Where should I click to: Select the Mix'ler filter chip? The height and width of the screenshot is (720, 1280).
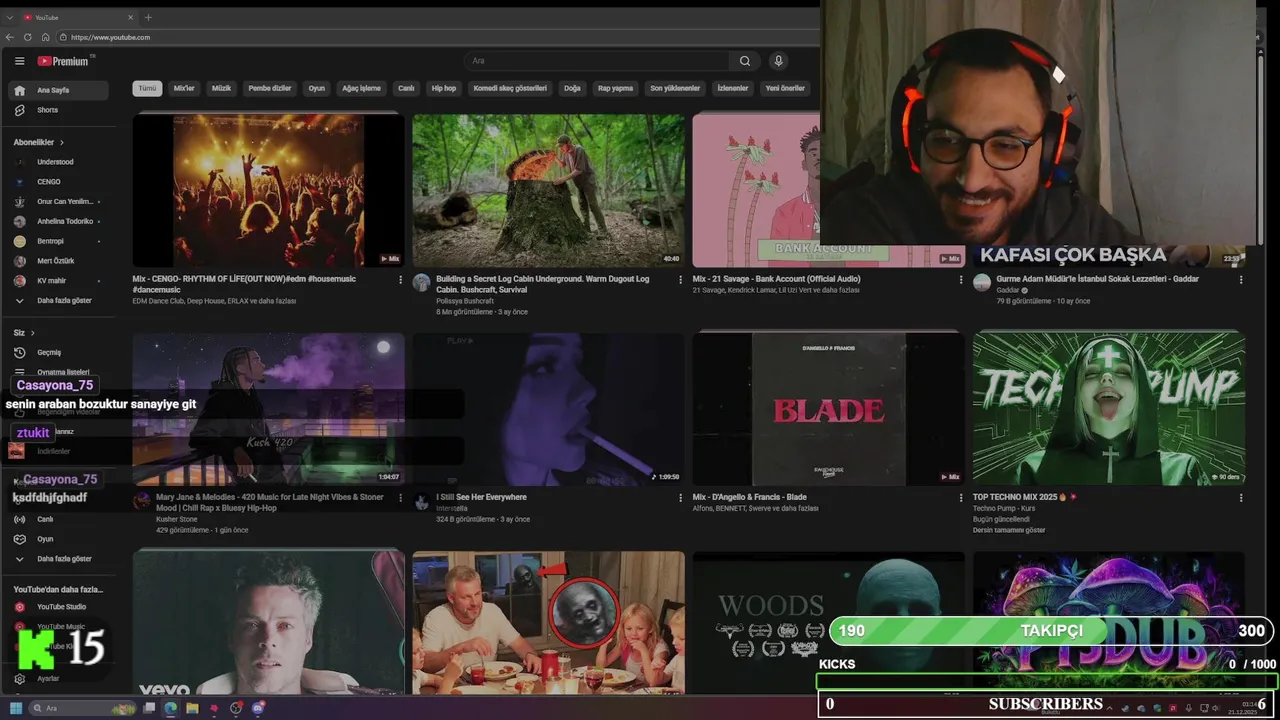184,88
